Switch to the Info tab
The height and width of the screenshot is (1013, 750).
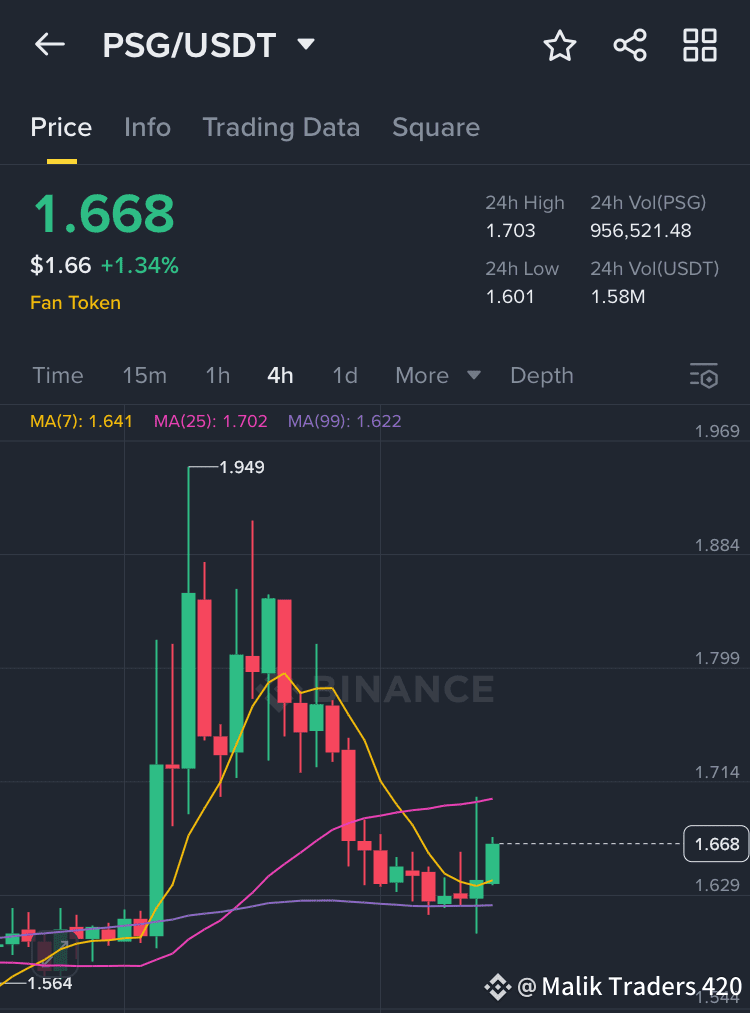click(147, 127)
